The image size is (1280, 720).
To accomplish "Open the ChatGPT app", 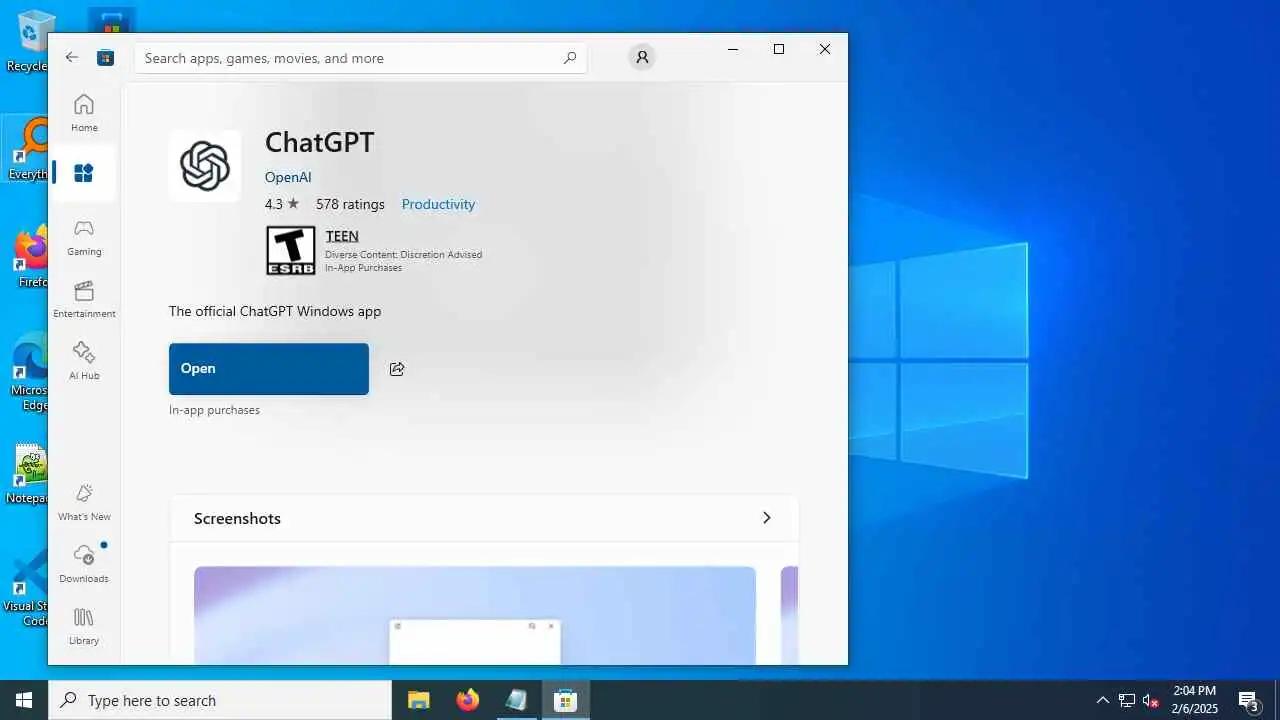I will (269, 369).
